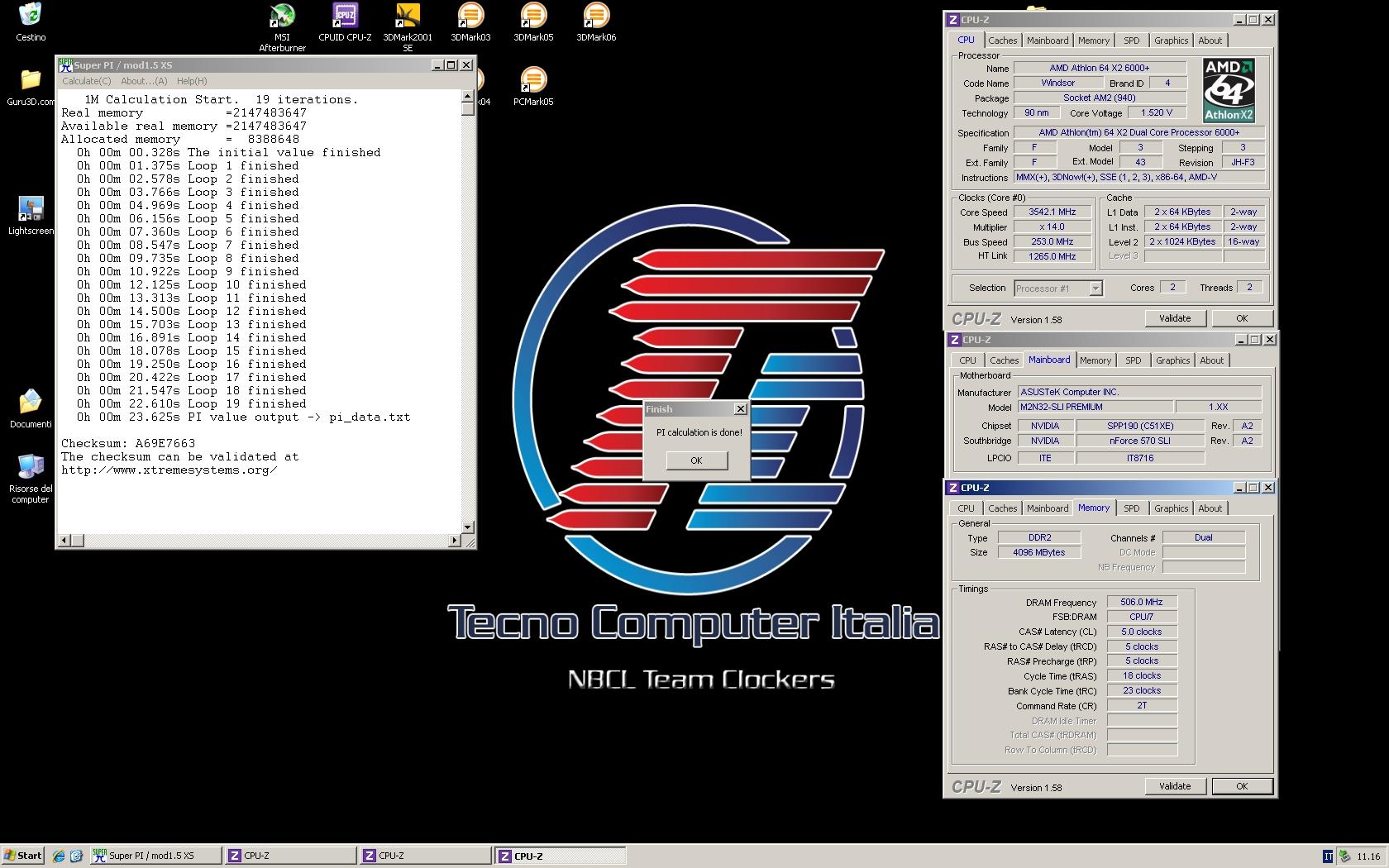Confirm OK in the Finish dialog
Screen dimensions: 1389x868
(696, 460)
